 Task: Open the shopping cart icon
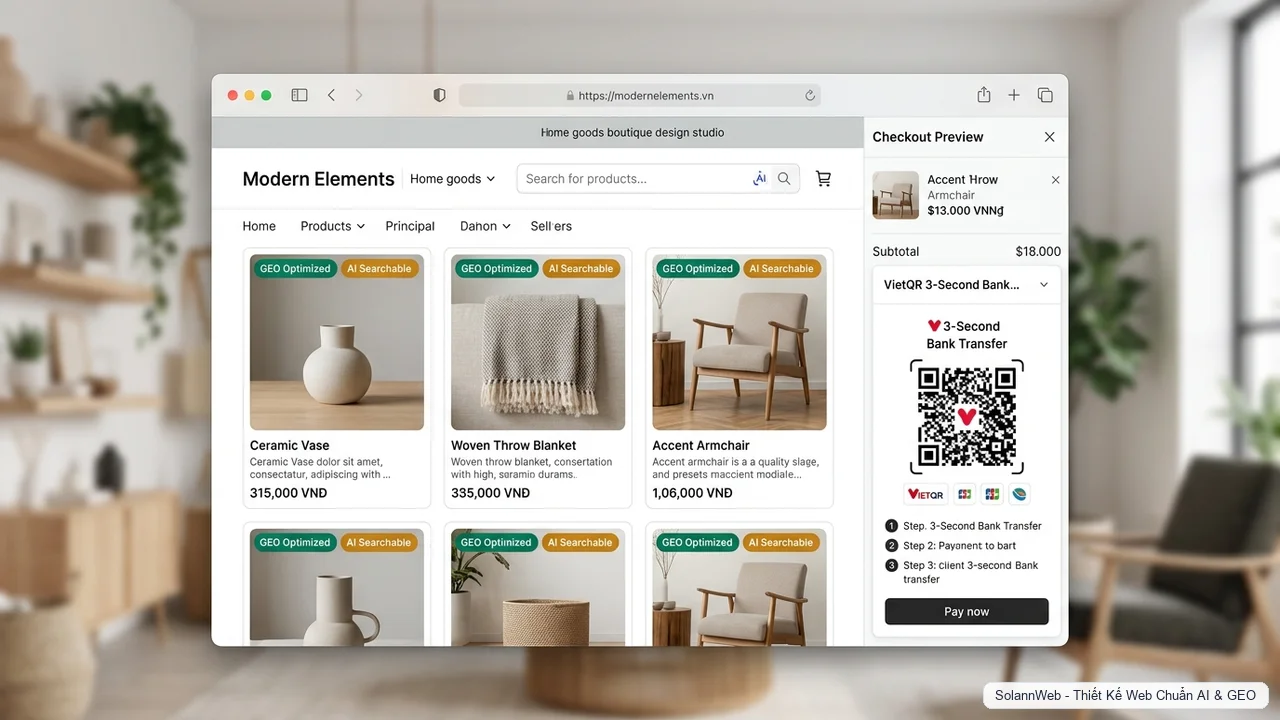tap(823, 179)
